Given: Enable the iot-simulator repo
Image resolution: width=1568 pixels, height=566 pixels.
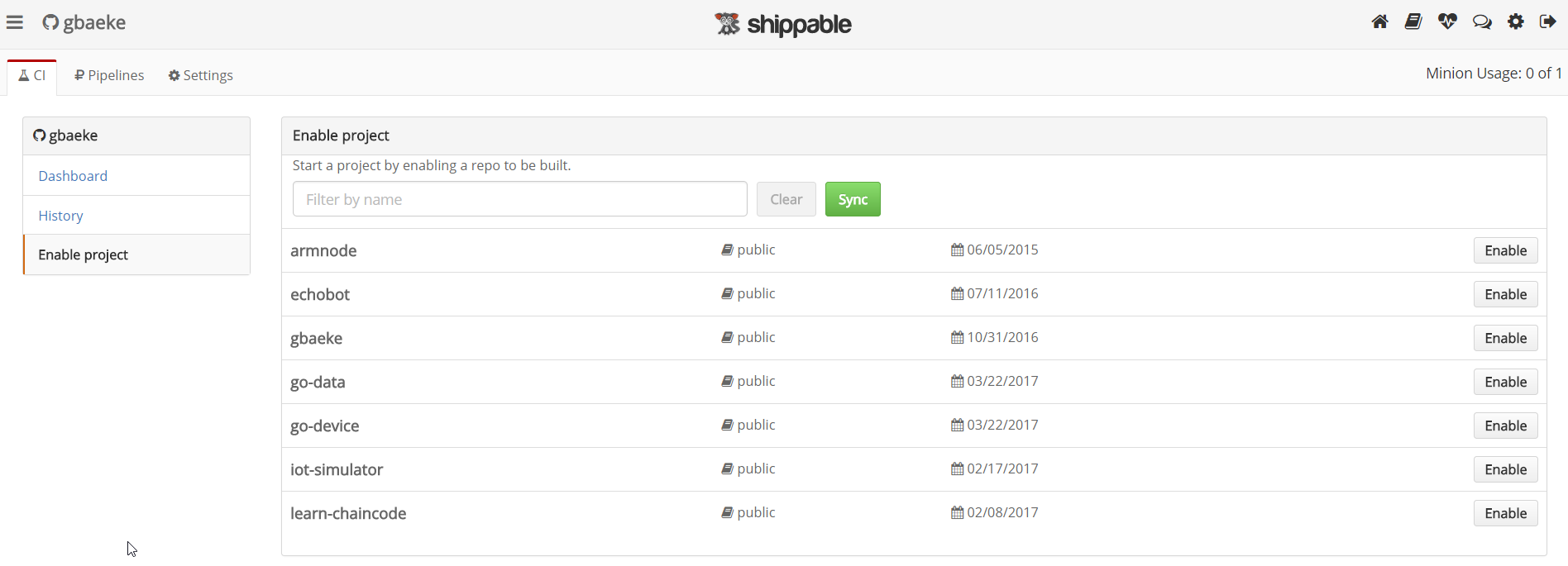Looking at the screenshot, I should 1505,469.
